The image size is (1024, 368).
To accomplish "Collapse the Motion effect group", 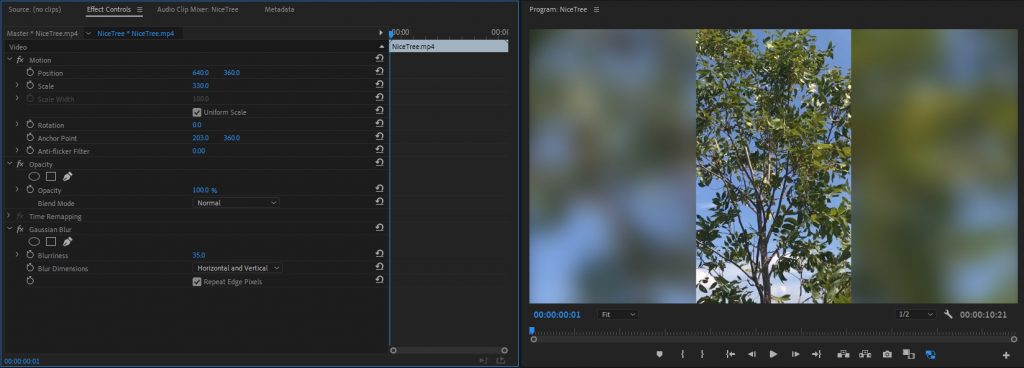I will tap(10, 60).
